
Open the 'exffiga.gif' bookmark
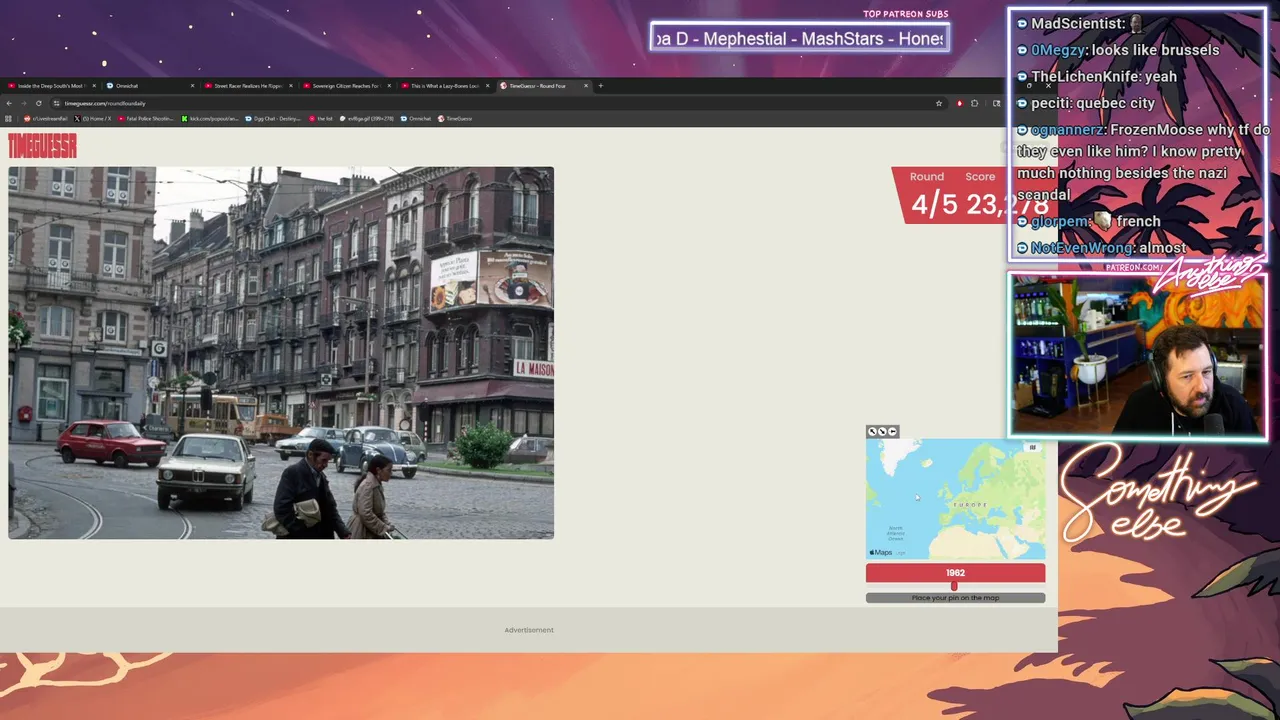367,119
